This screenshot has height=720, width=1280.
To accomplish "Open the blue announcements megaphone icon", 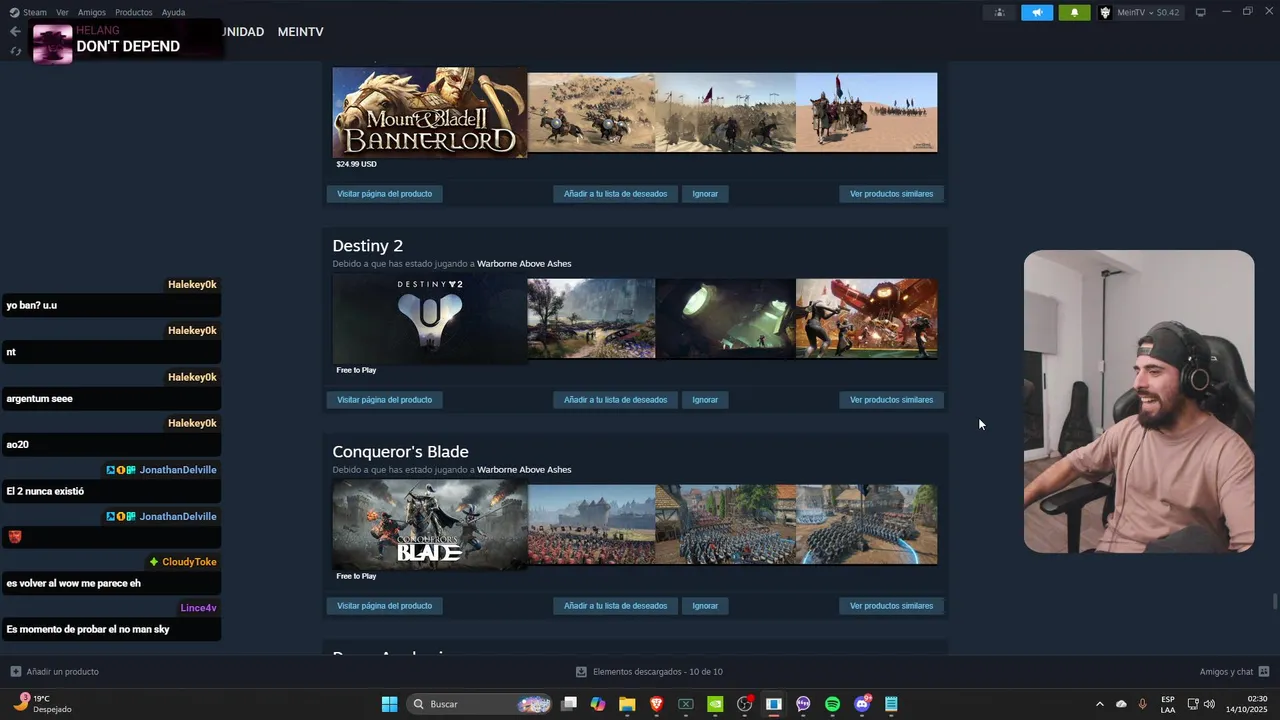I will point(1037,13).
